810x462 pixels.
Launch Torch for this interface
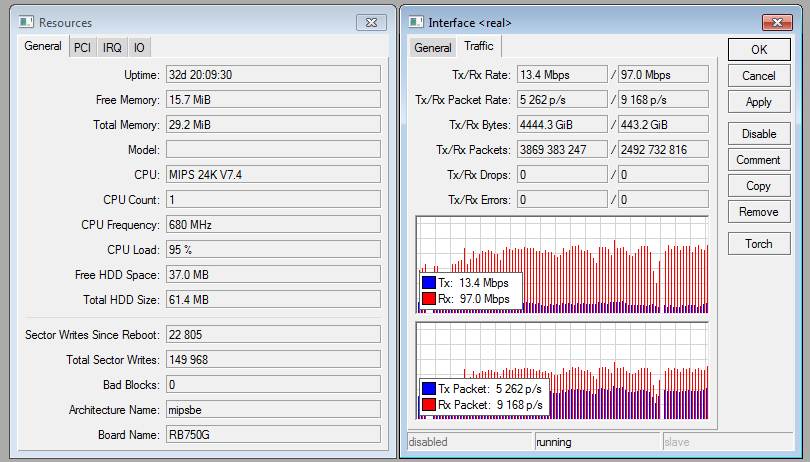tap(758, 244)
